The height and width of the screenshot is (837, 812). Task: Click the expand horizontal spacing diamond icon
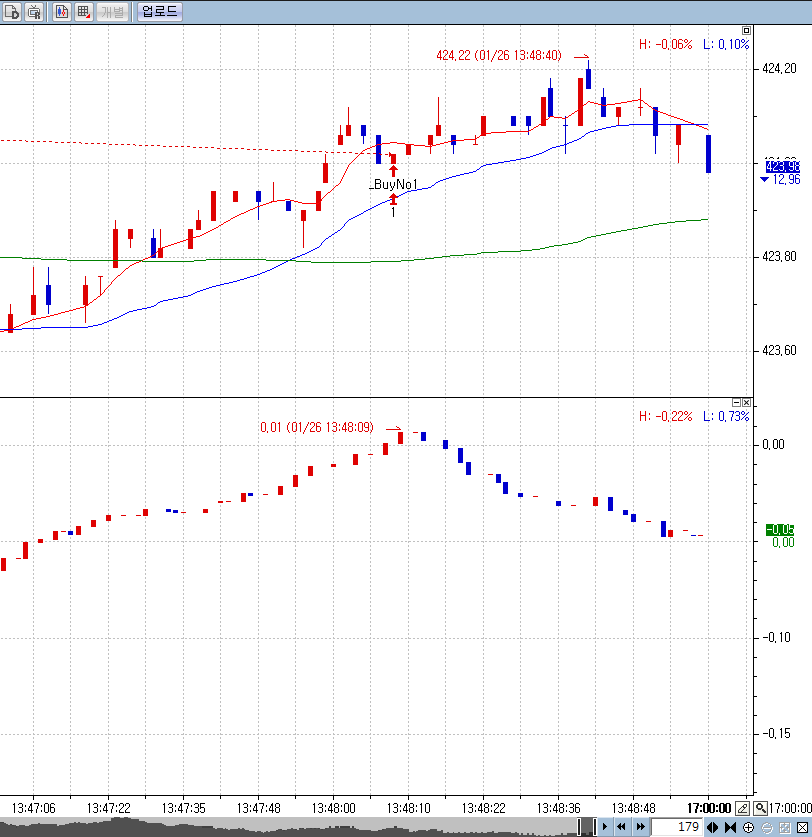coord(712,827)
